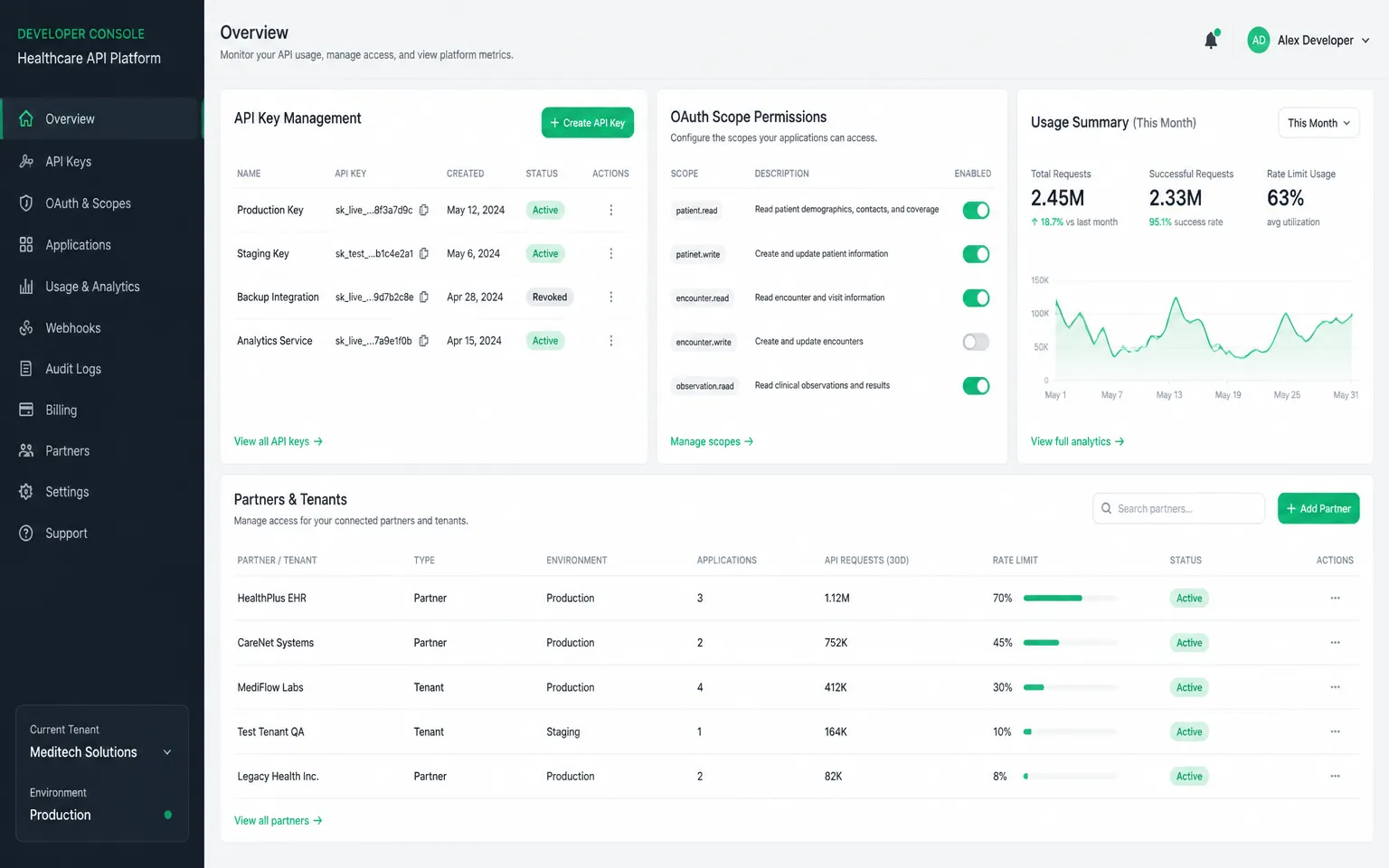Image resolution: width=1389 pixels, height=868 pixels.
Task: Follow the View all API keys link
Action: 279,441
